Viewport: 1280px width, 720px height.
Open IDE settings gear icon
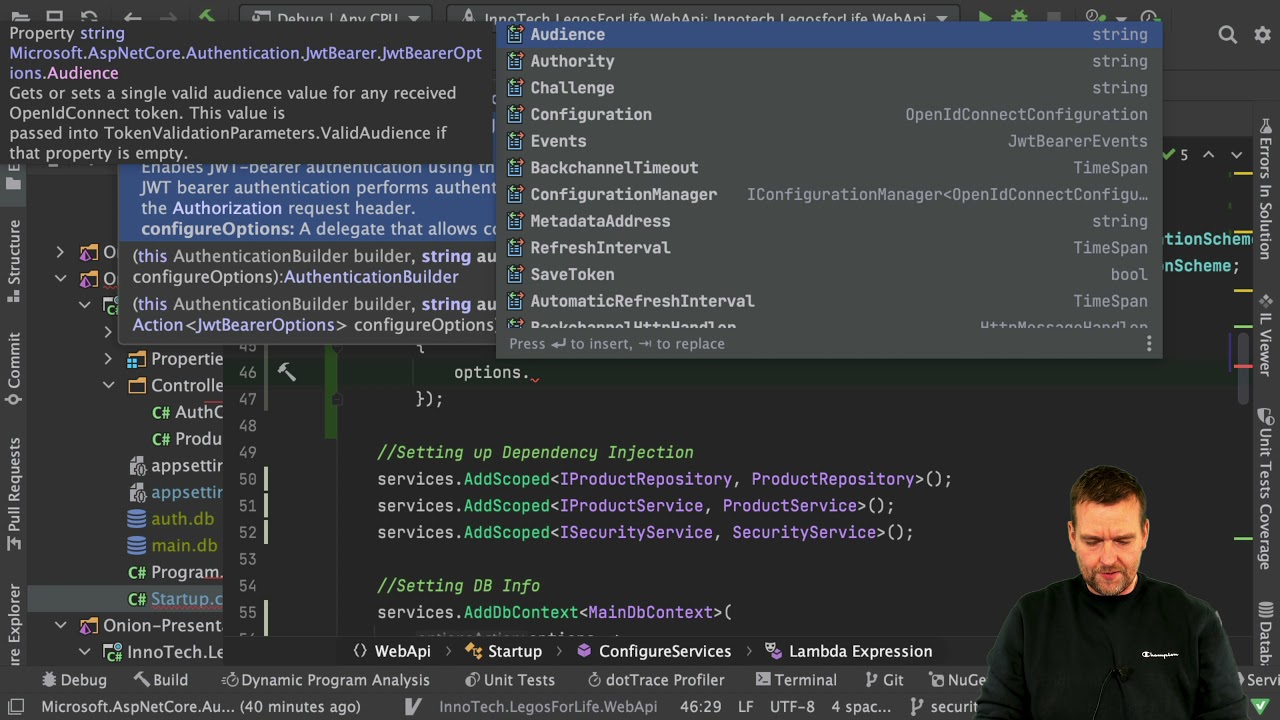(1262, 35)
